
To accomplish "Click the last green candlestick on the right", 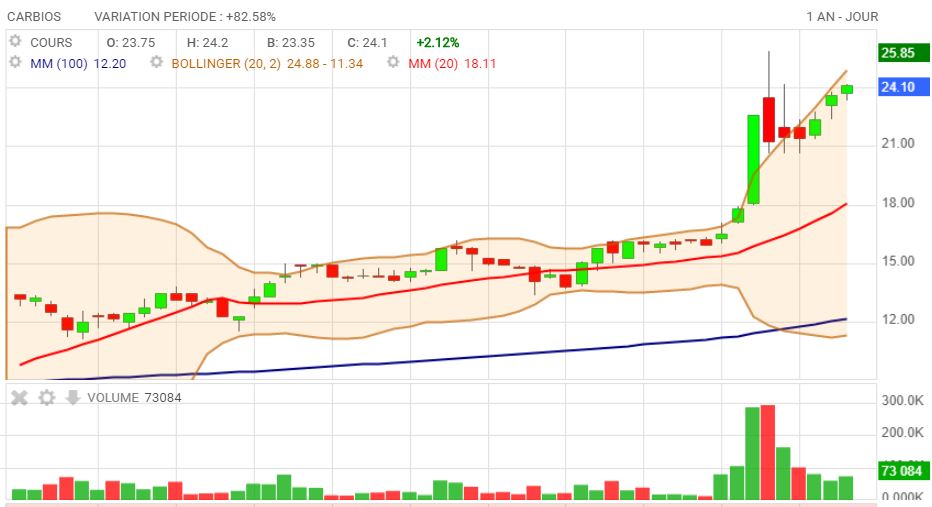I will point(846,90).
